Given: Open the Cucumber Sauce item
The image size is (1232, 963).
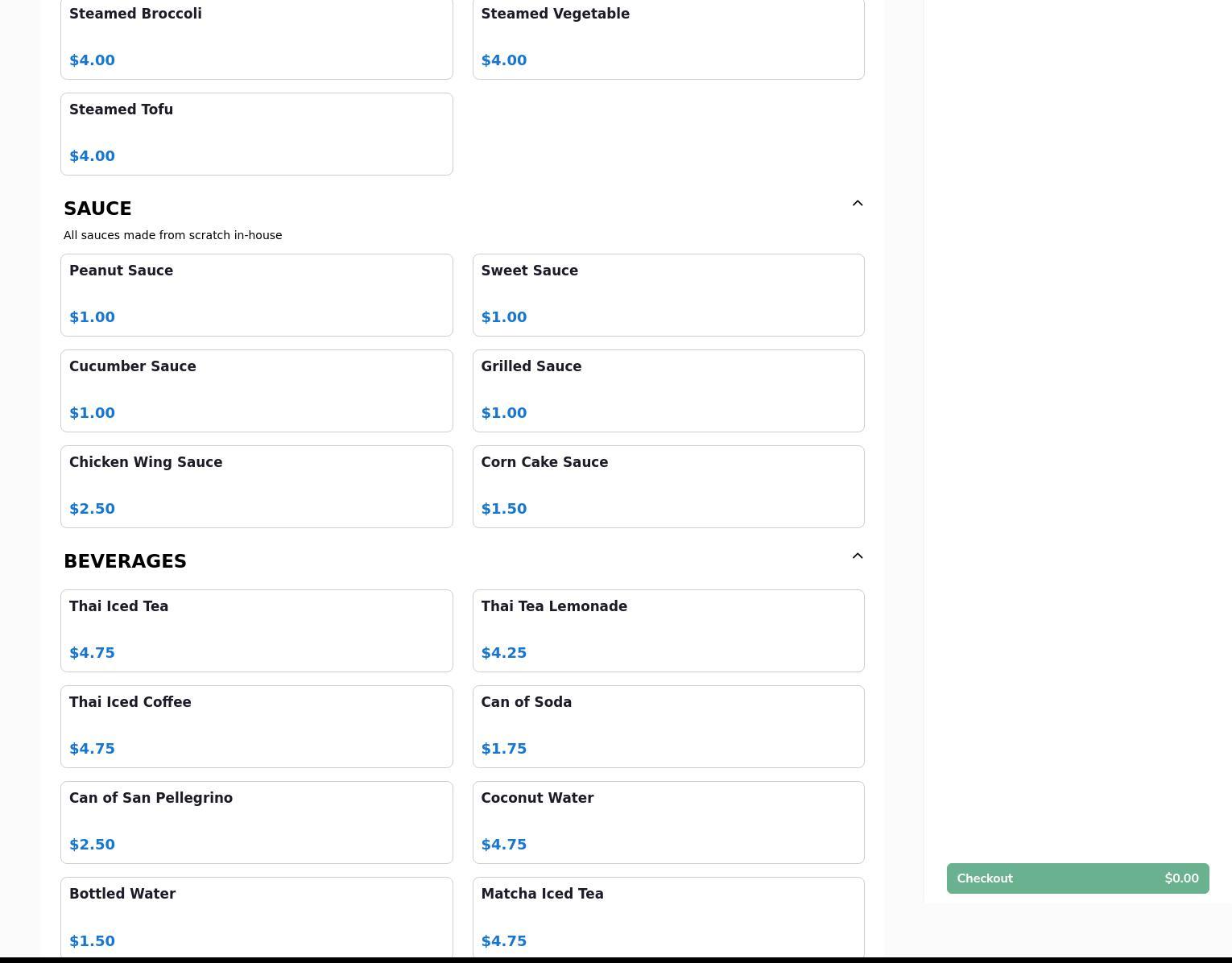Looking at the screenshot, I should (256, 391).
